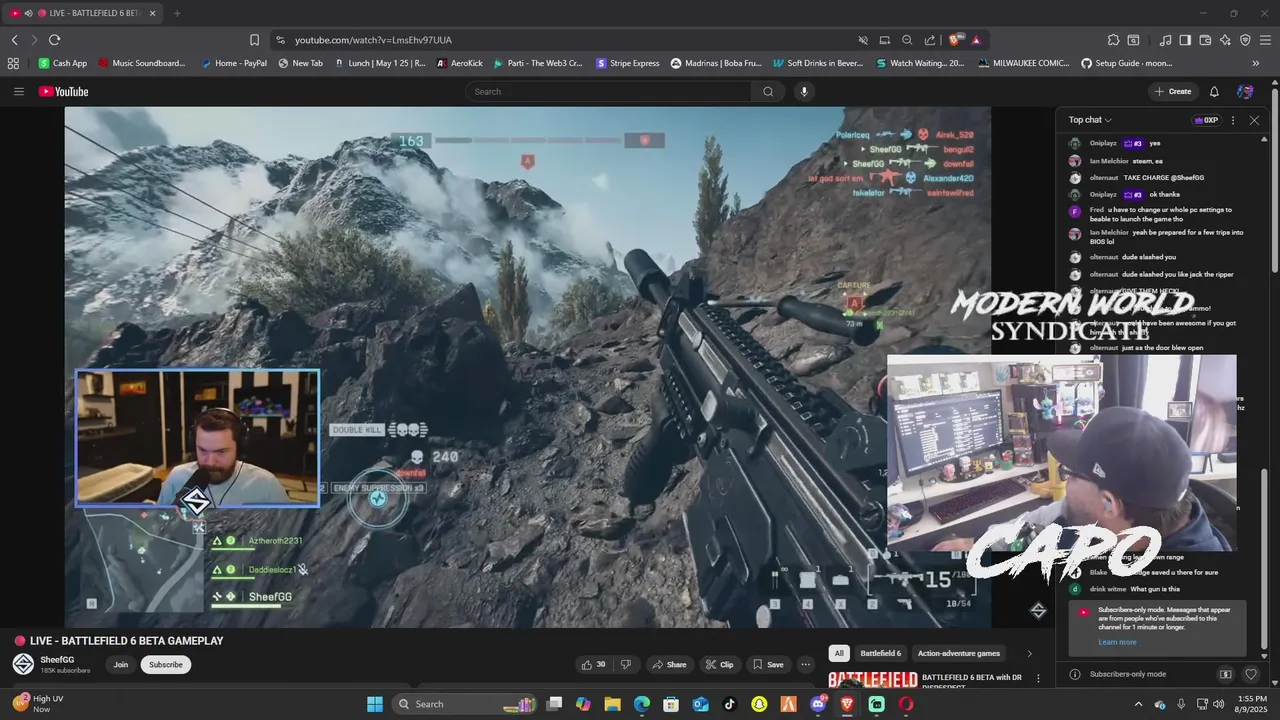1280x720 pixels.
Task: Open the Leo AI sparkle icon
Action: (1225, 40)
